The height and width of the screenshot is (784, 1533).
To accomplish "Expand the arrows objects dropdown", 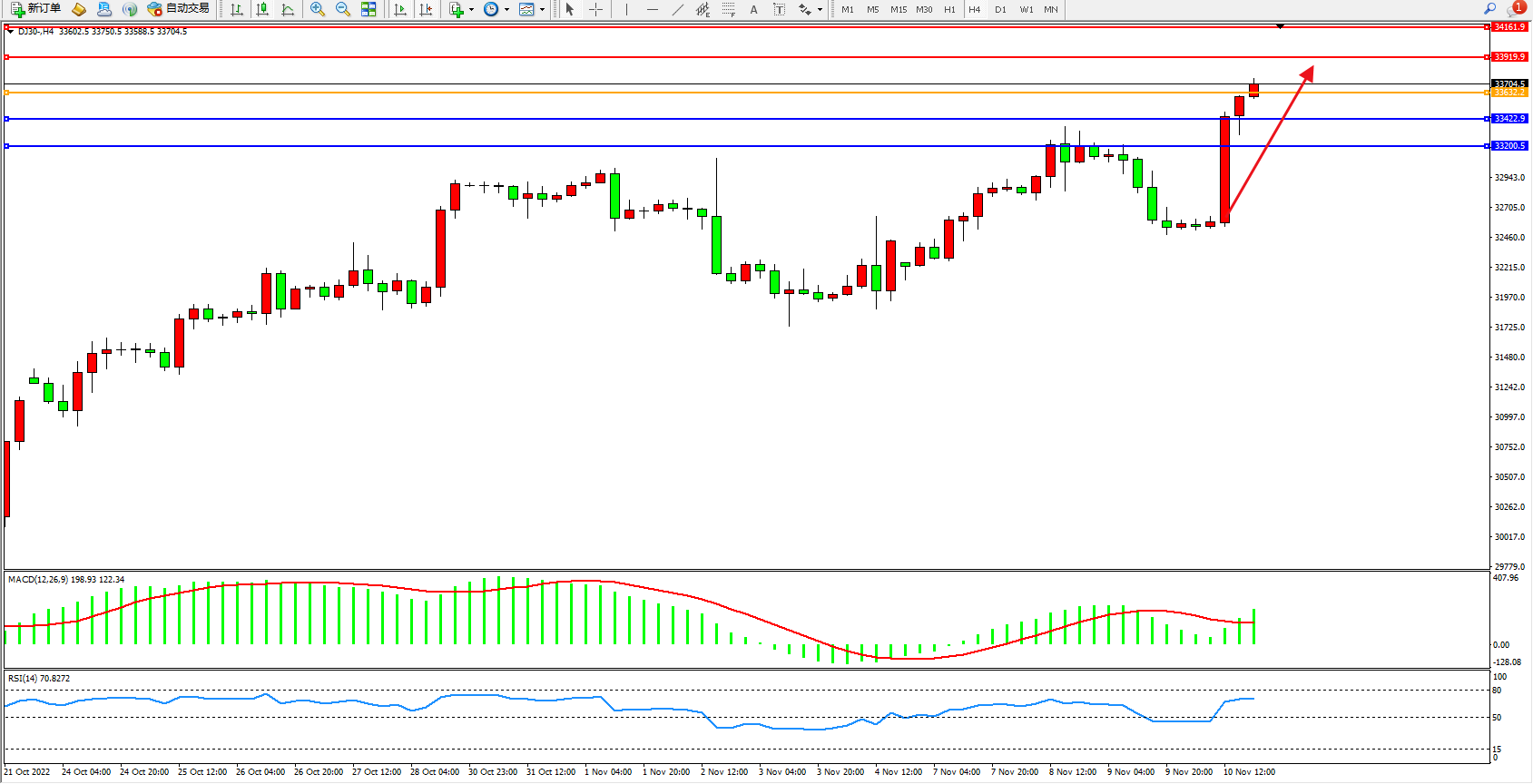I will 820,9.
